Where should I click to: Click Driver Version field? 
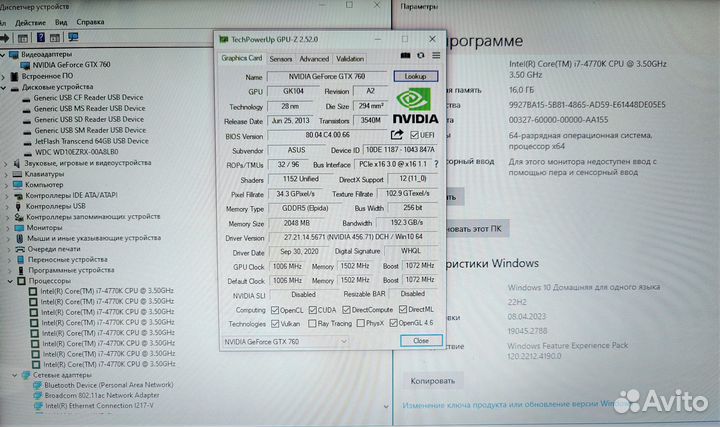[x=353, y=237]
